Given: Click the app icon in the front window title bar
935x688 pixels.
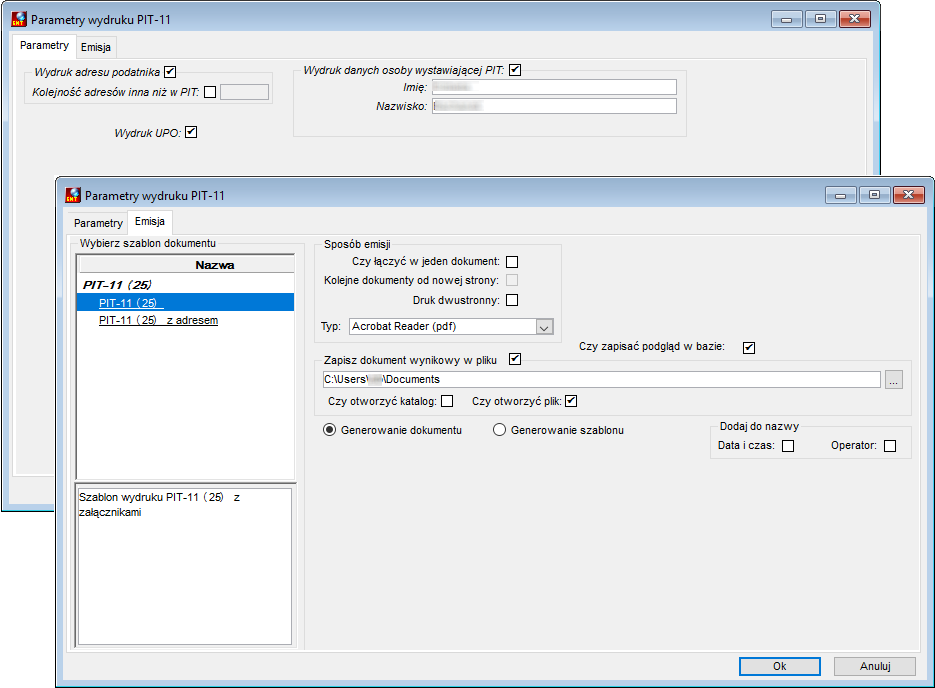Looking at the screenshot, I should pos(73,195).
